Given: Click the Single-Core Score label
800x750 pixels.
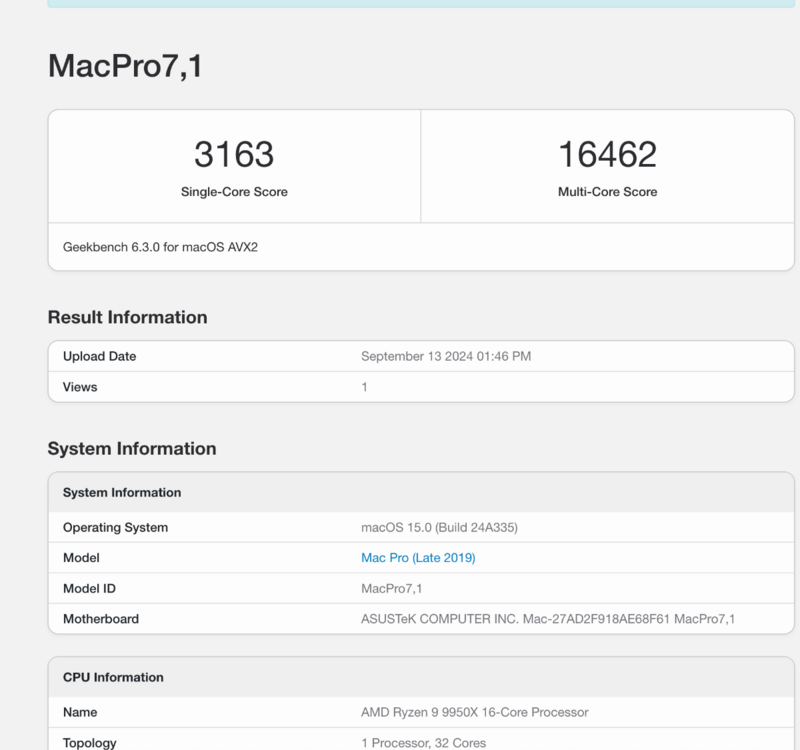Looking at the screenshot, I should pos(234,192).
